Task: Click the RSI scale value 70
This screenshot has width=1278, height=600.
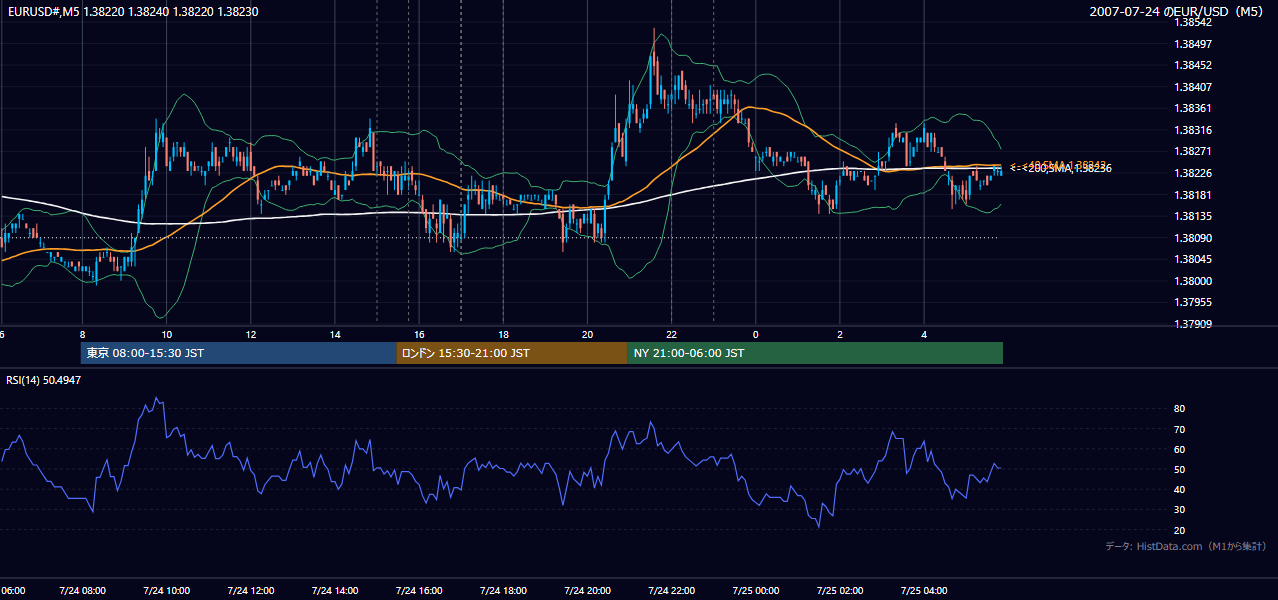Action: [1180, 429]
